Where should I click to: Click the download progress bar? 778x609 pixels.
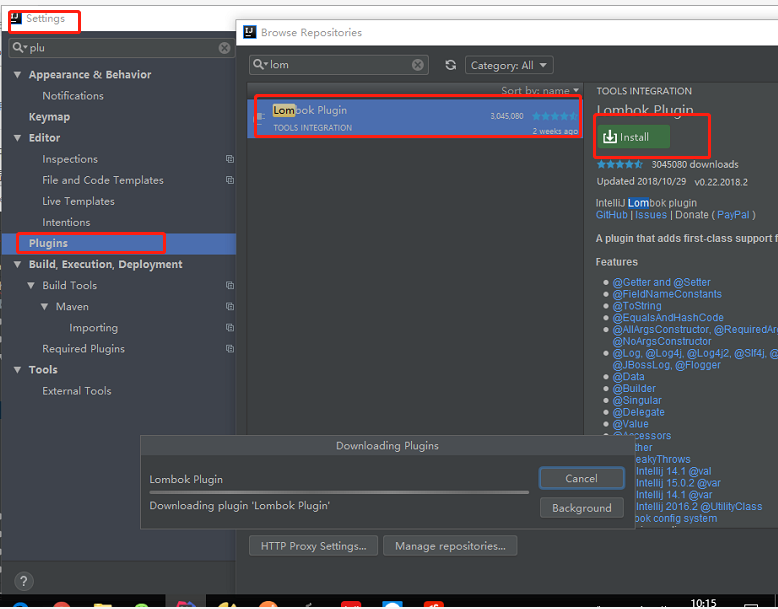pyautogui.click(x=339, y=492)
